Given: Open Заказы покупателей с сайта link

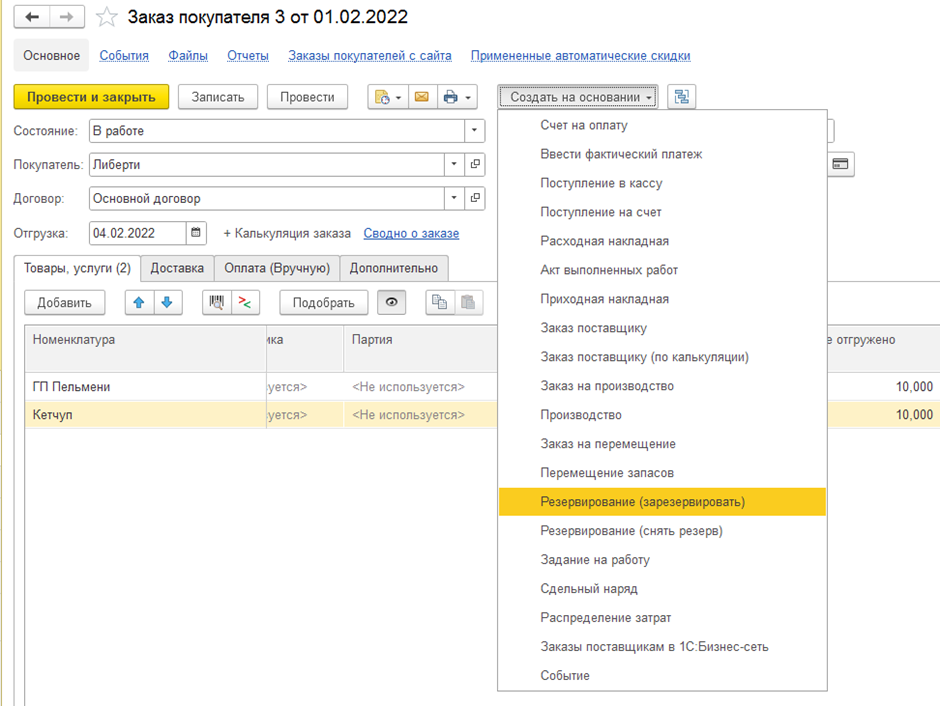Looking at the screenshot, I should (x=370, y=56).
